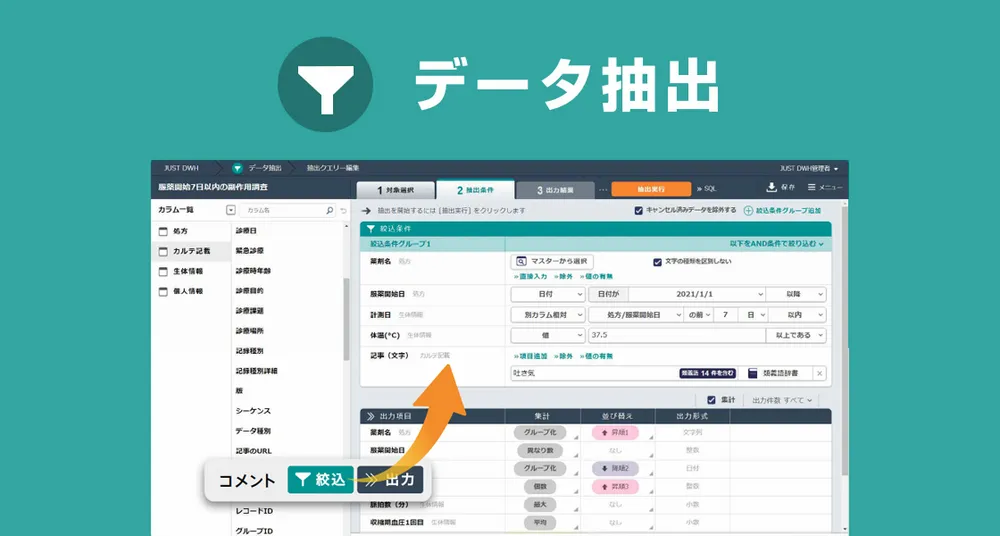This screenshot has height=536, width=1000.
Task: Go to JUST DWH in breadcrumb
Action: tap(181, 168)
